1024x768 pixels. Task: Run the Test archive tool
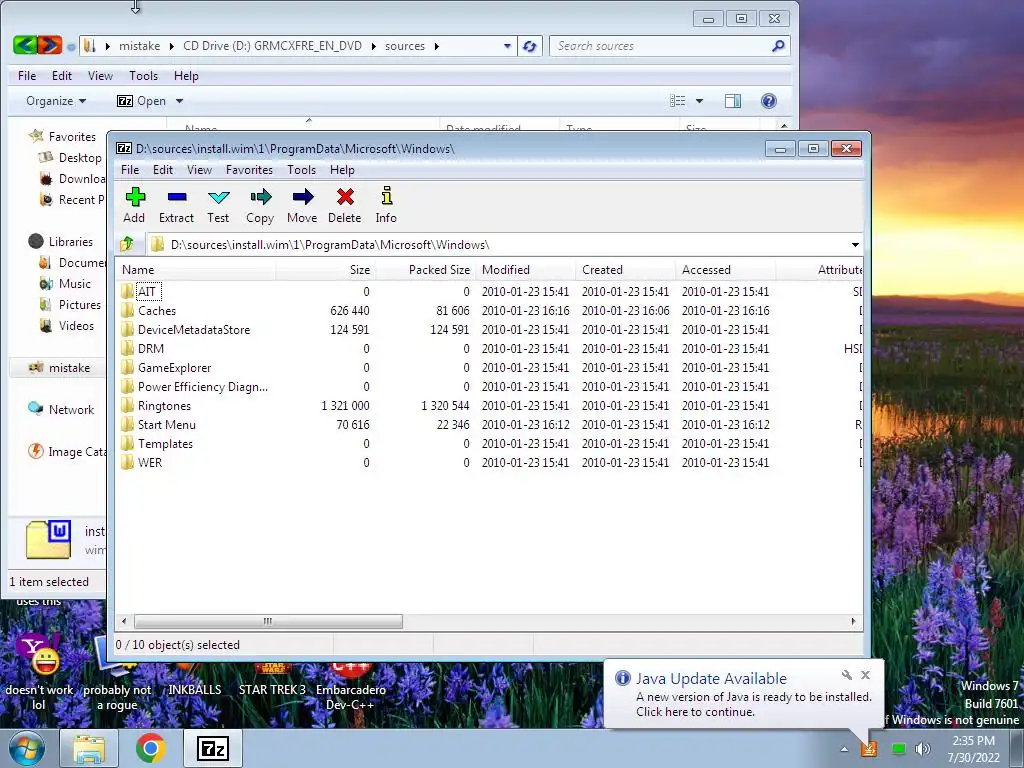(x=218, y=205)
